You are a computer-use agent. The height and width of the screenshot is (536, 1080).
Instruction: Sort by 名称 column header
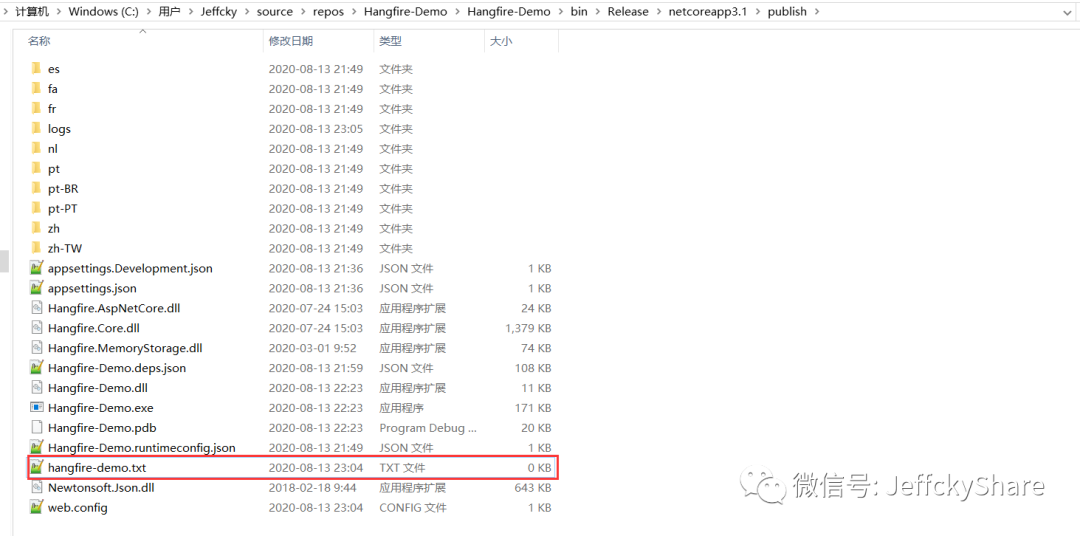coord(39,41)
